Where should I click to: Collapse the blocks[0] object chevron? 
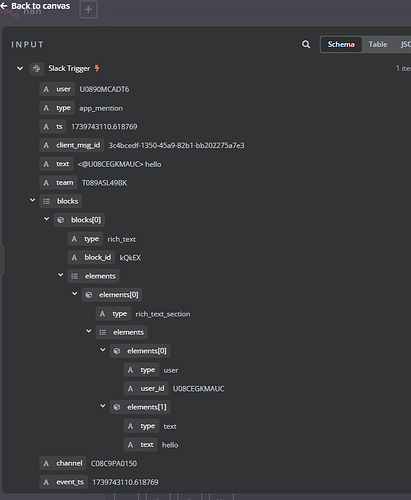click(47, 219)
